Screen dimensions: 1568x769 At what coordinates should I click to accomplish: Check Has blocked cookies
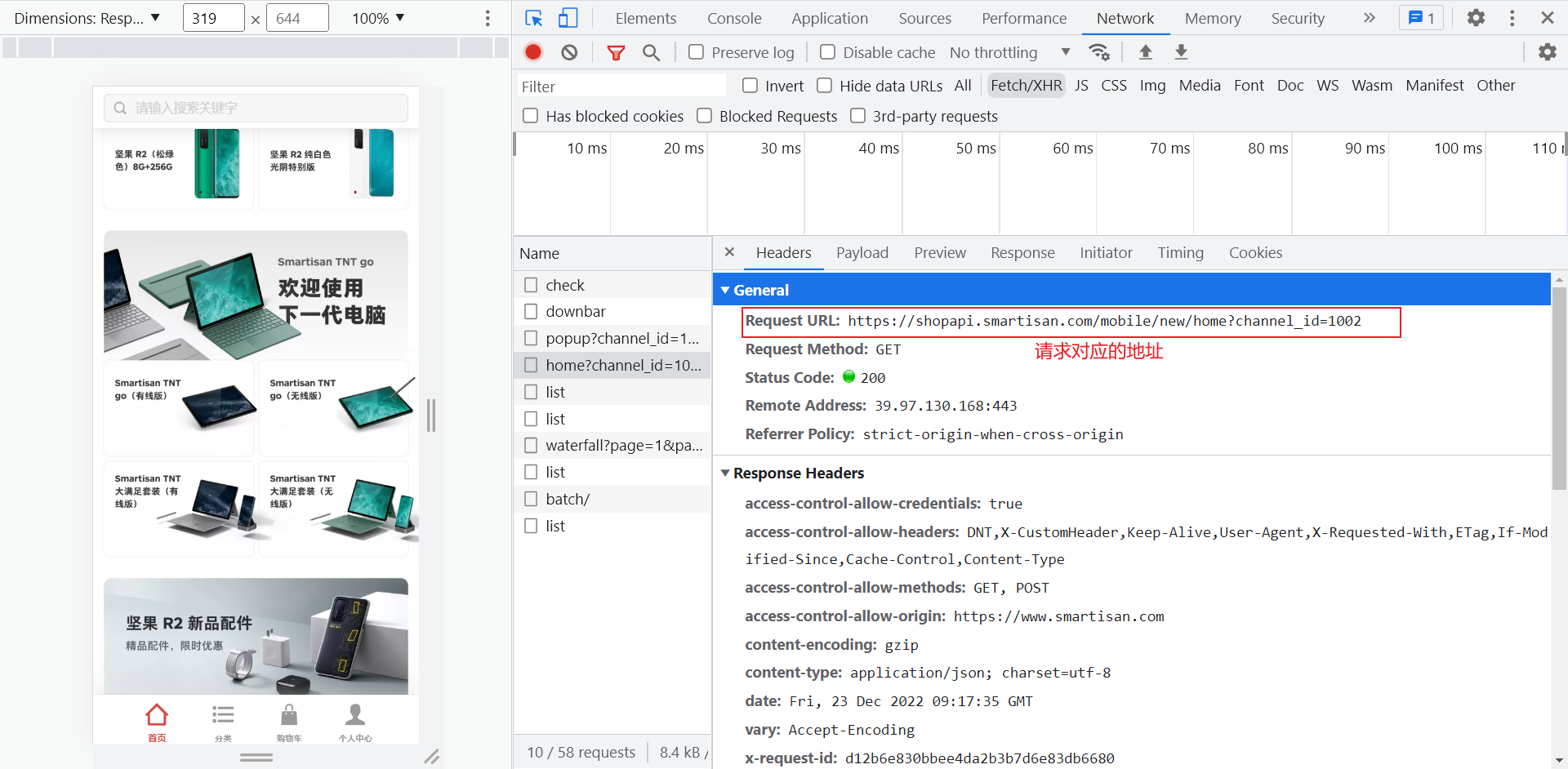click(x=530, y=116)
